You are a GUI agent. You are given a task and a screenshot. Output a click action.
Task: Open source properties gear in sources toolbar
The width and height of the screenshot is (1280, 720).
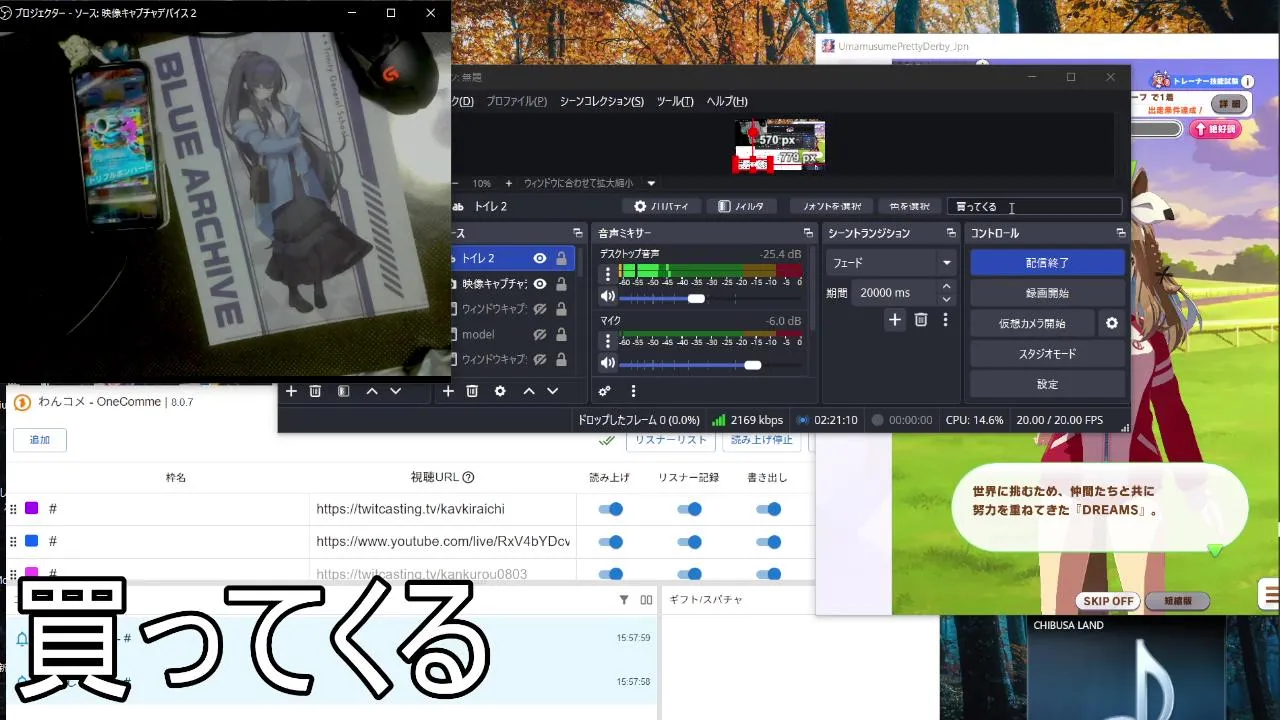(x=500, y=391)
